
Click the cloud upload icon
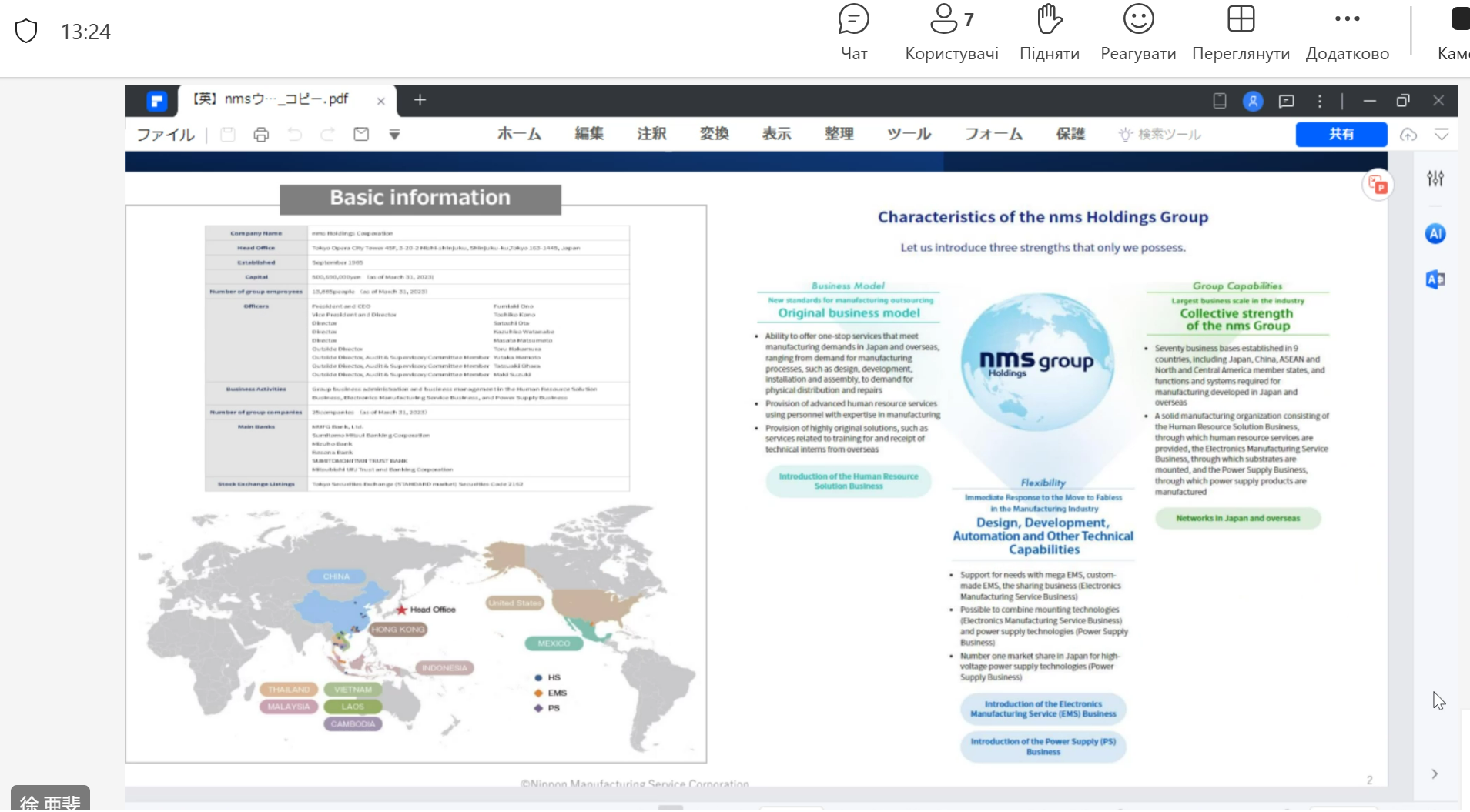[1408, 135]
